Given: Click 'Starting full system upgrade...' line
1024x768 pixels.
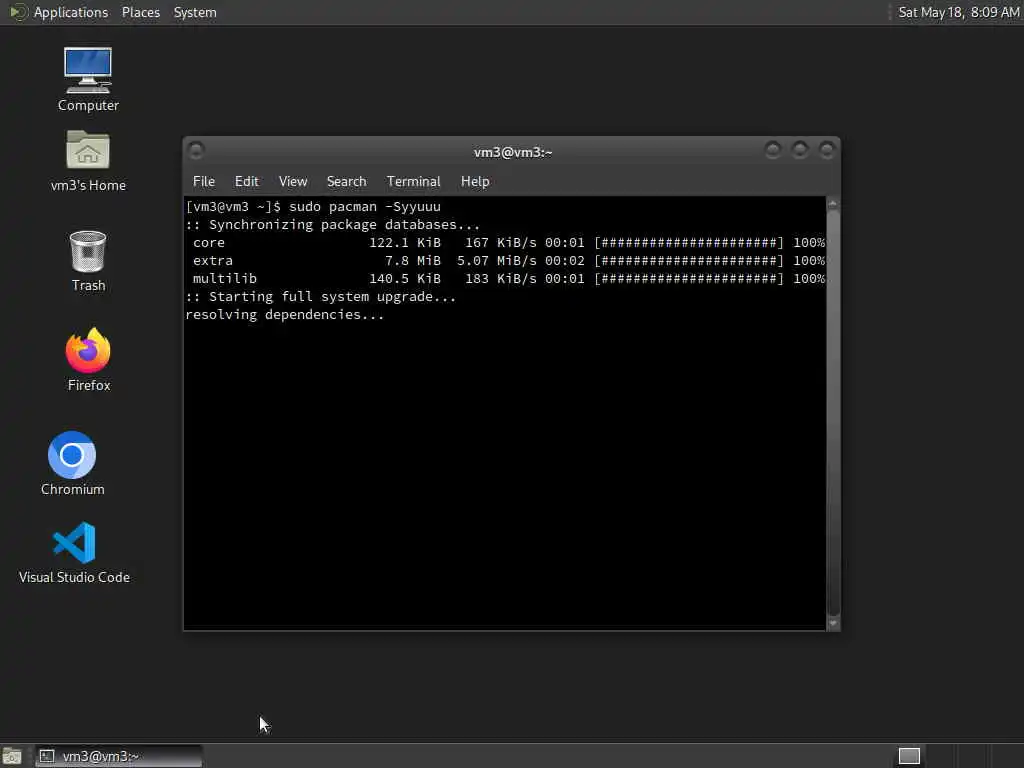Looking at the screenshot, I should coord(320,296).
